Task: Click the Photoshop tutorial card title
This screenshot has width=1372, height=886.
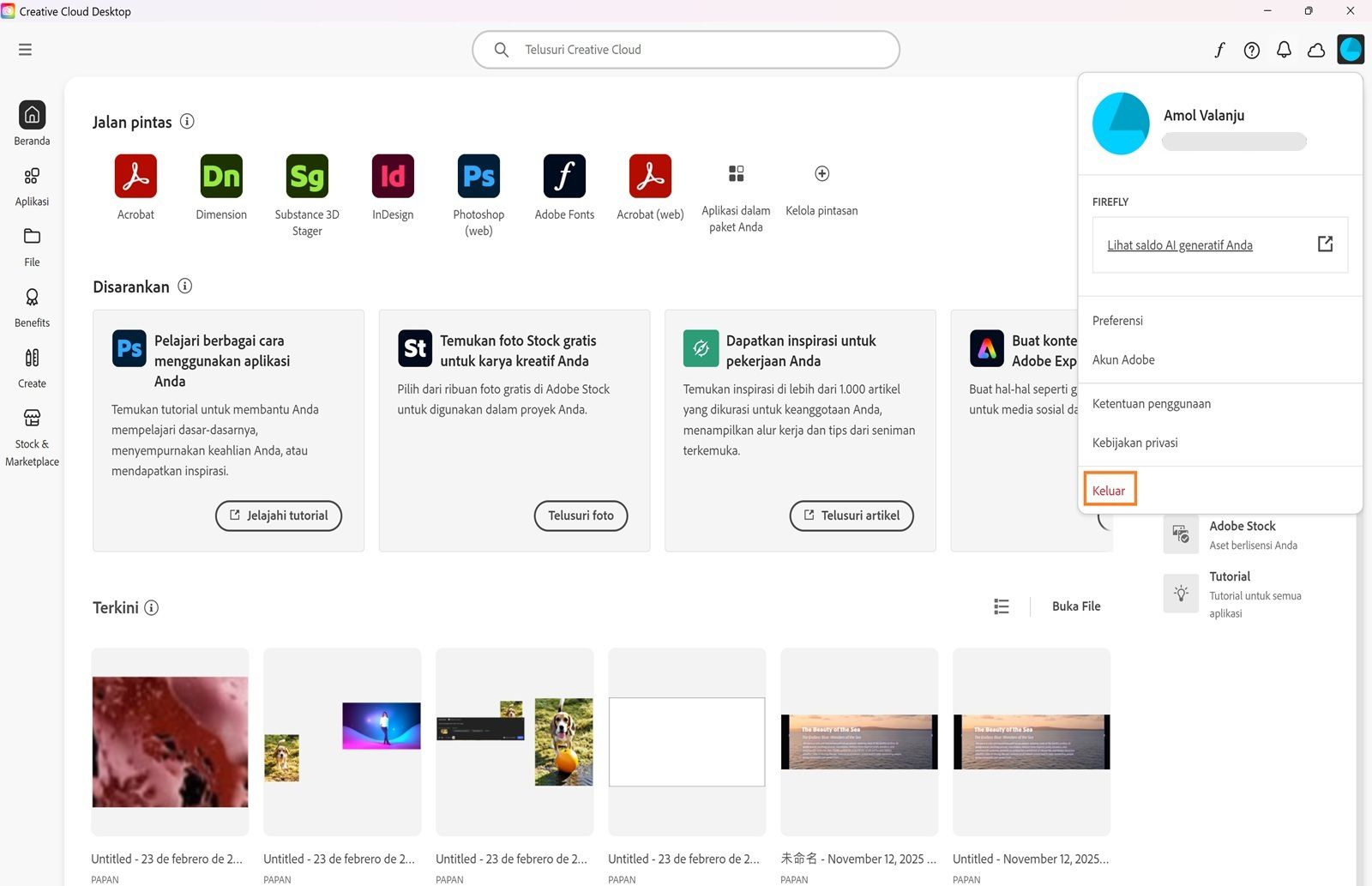Action: pyautogui.click(x=222, y=361)
